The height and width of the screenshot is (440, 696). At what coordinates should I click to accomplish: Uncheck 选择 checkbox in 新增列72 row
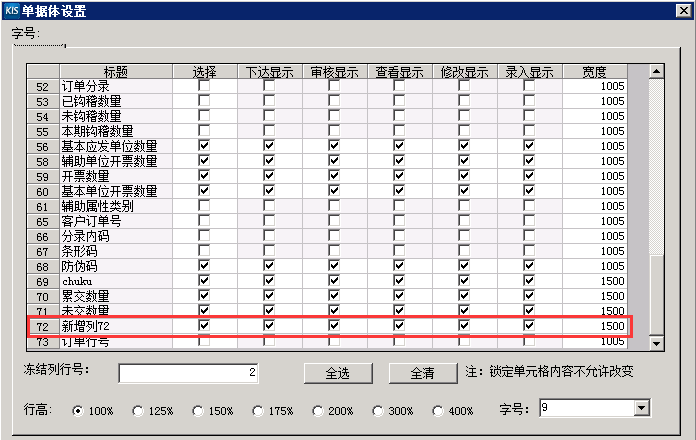pos(204,326)
